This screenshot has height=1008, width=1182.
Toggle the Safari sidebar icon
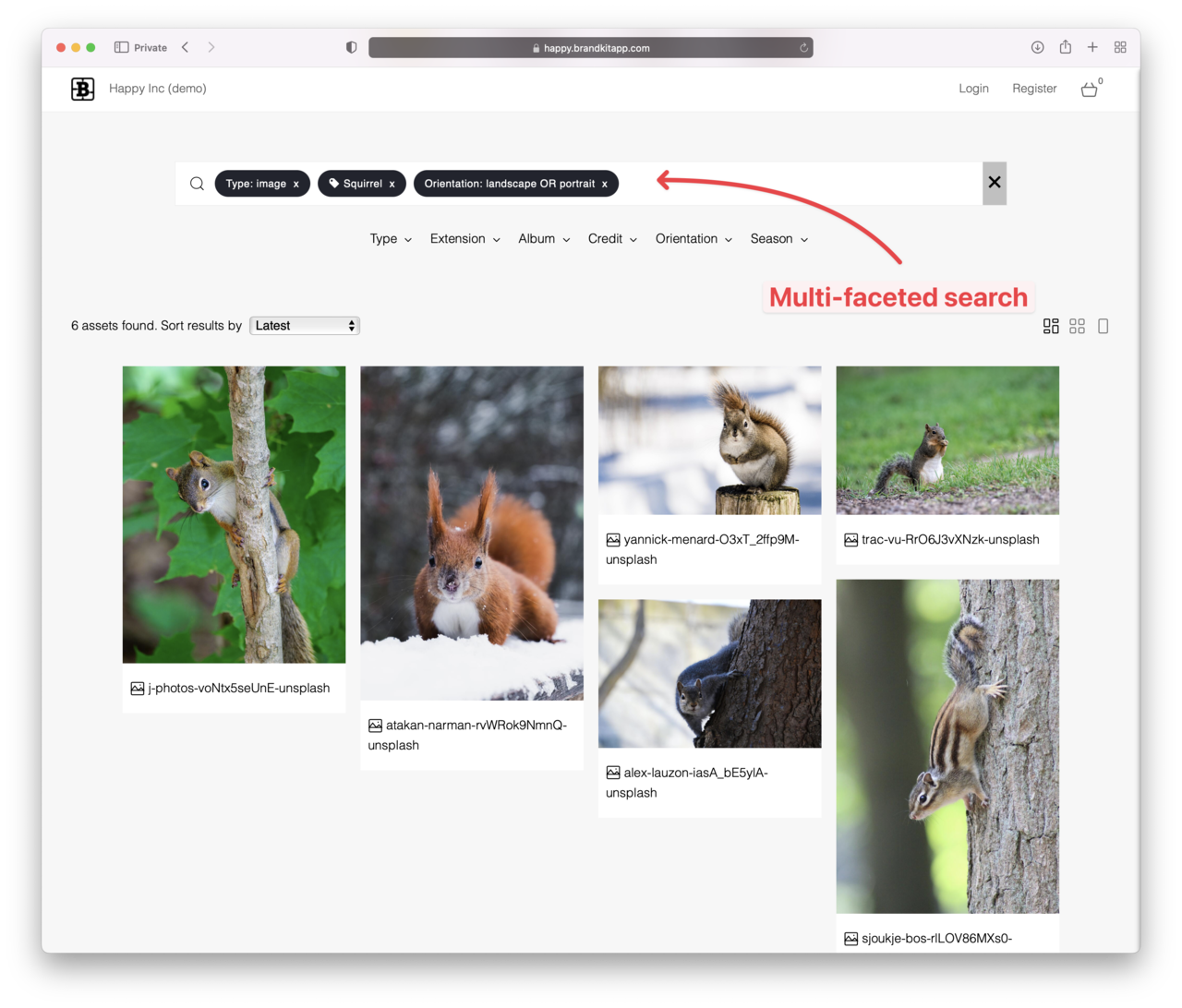click(x=121, y=47)
